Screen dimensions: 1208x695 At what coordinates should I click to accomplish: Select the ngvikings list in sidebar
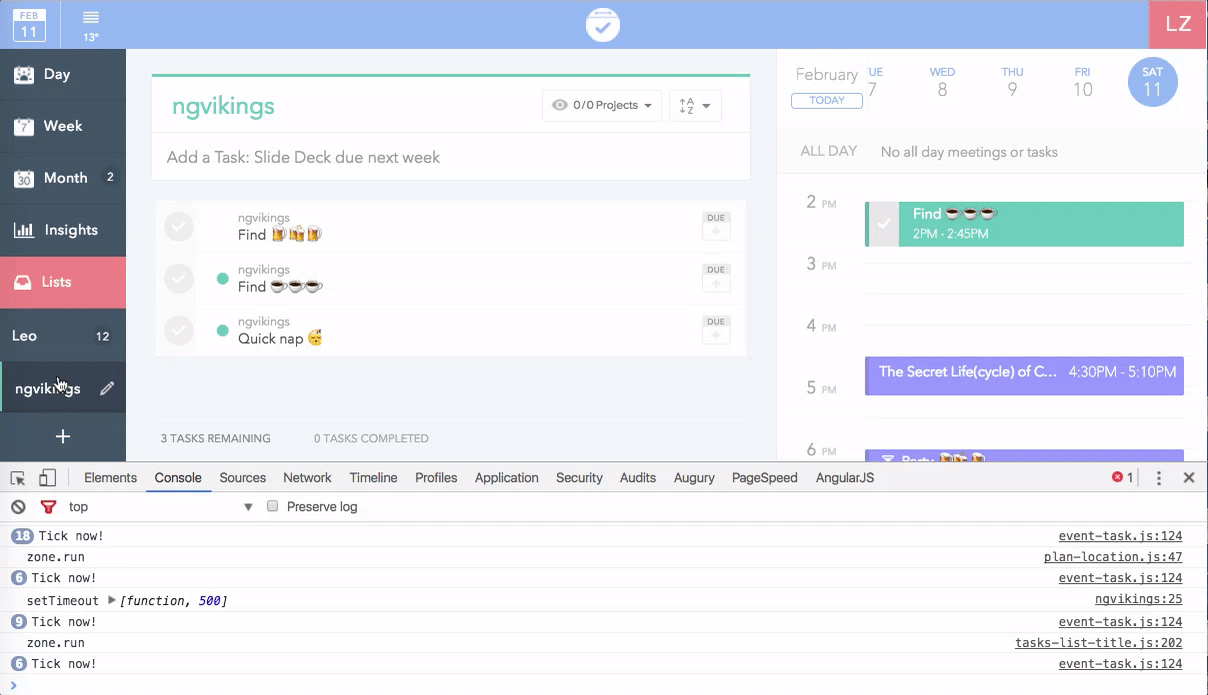point(48,388)
